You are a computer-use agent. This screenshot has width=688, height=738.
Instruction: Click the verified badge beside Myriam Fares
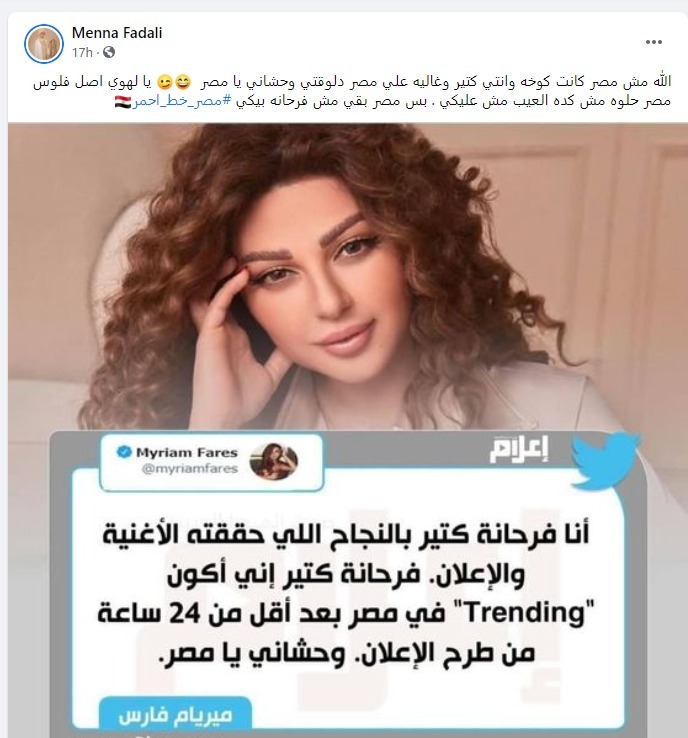[123, 453]
